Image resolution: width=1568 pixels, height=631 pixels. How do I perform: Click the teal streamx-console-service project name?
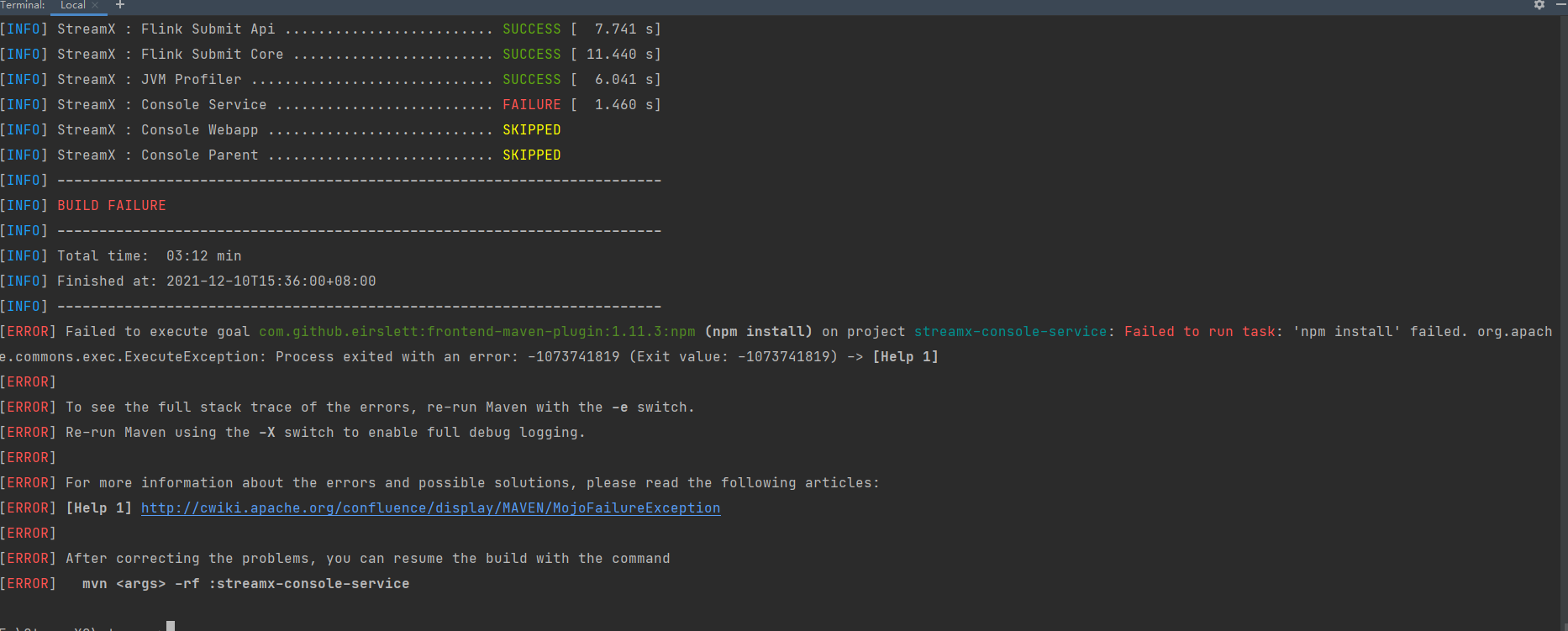(x=1011, y=332)
